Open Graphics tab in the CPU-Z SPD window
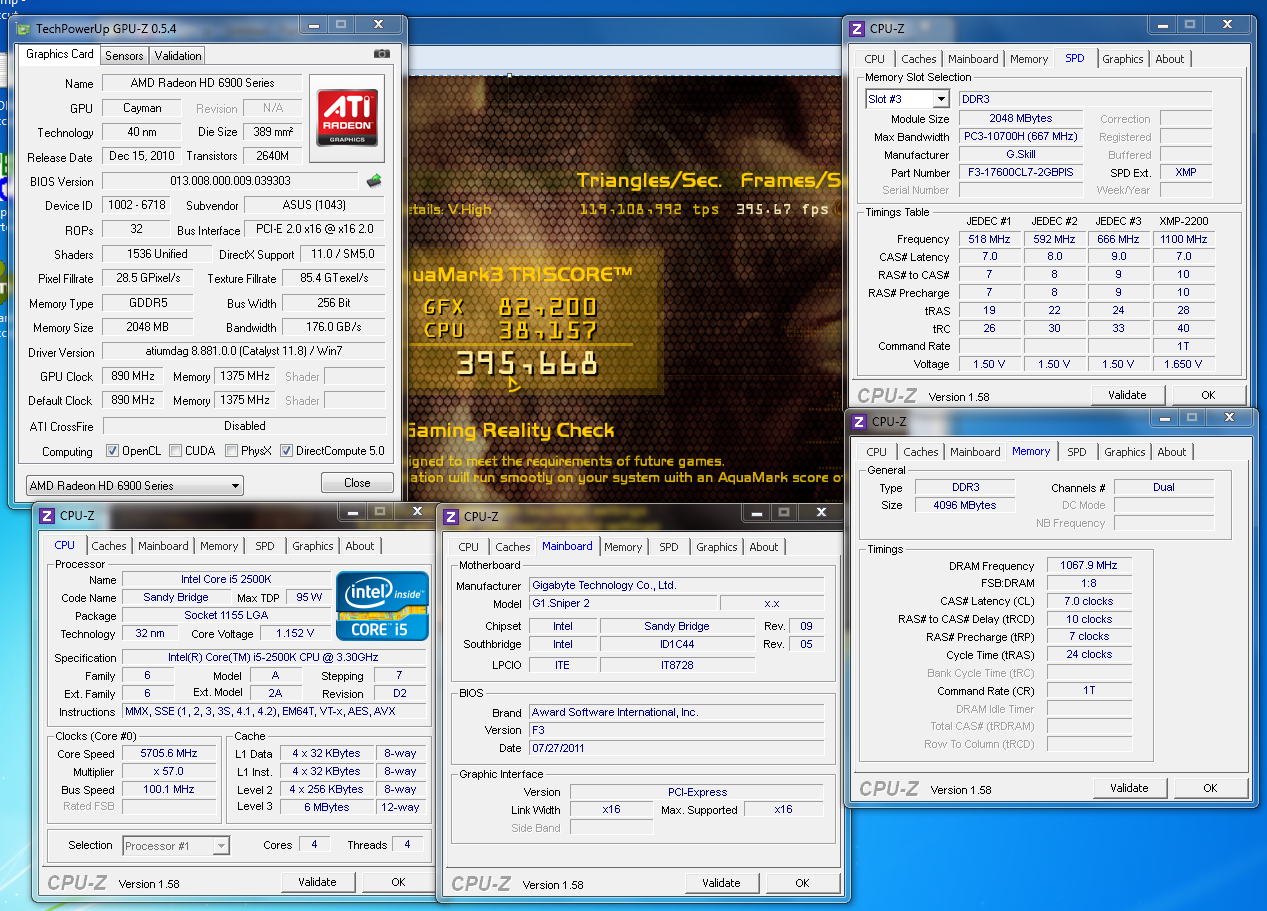 (1122, 59)
